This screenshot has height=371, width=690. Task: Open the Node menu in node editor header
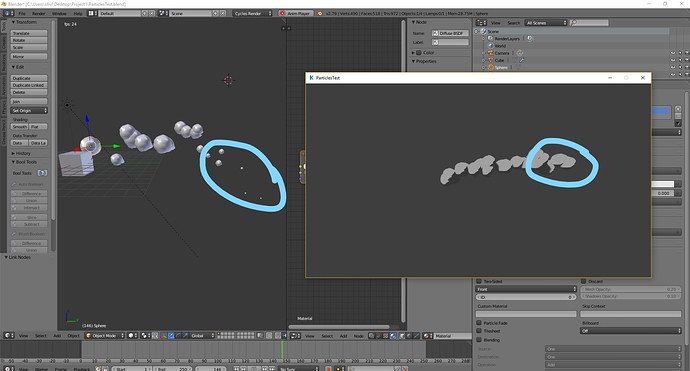point(359,336)
